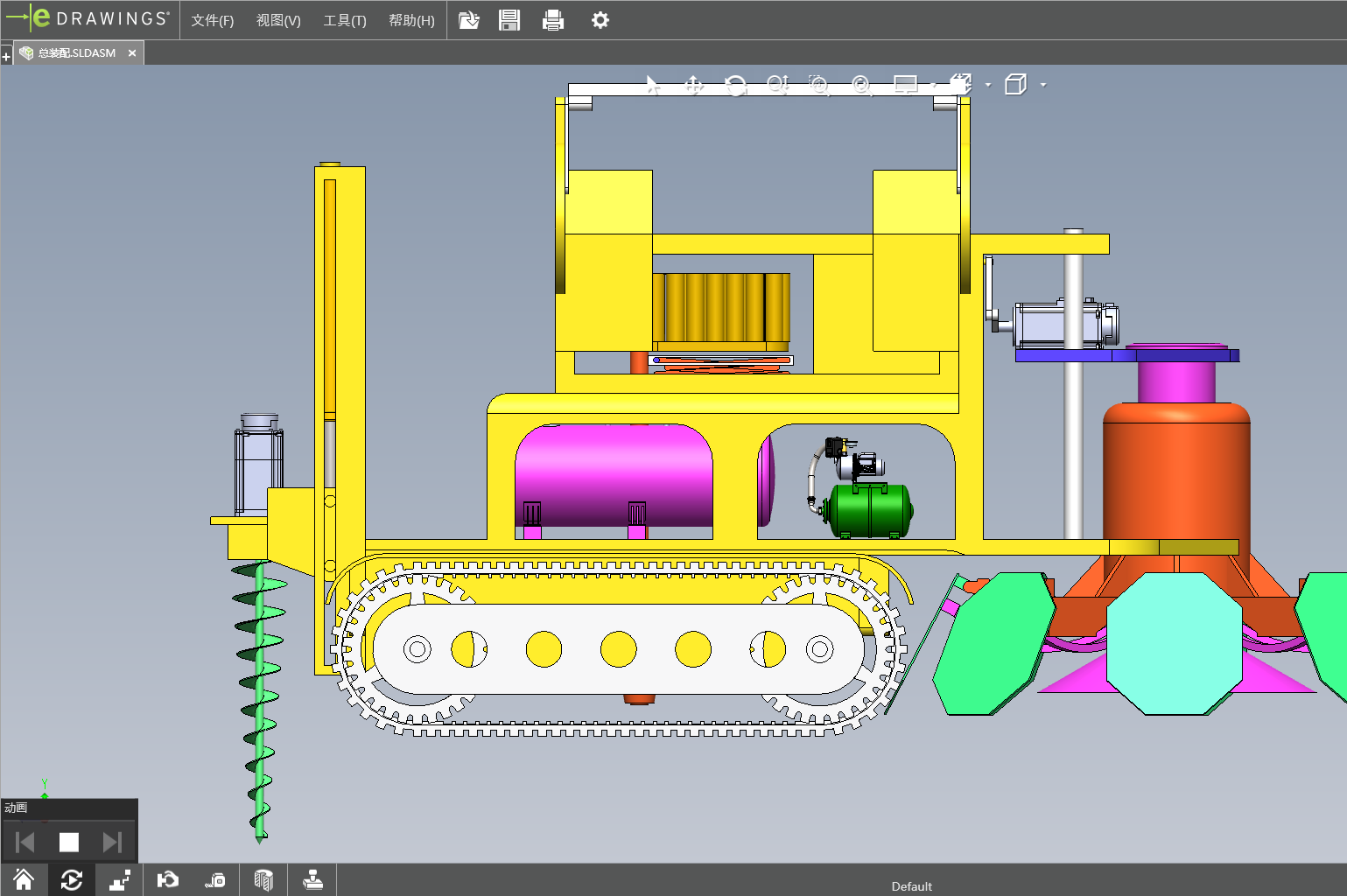
Task: Click the Print icon in the top bar
Action: [553, 20]
